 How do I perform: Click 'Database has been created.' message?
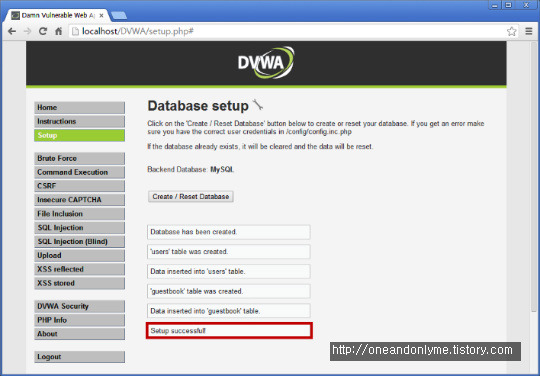point(229,232)
